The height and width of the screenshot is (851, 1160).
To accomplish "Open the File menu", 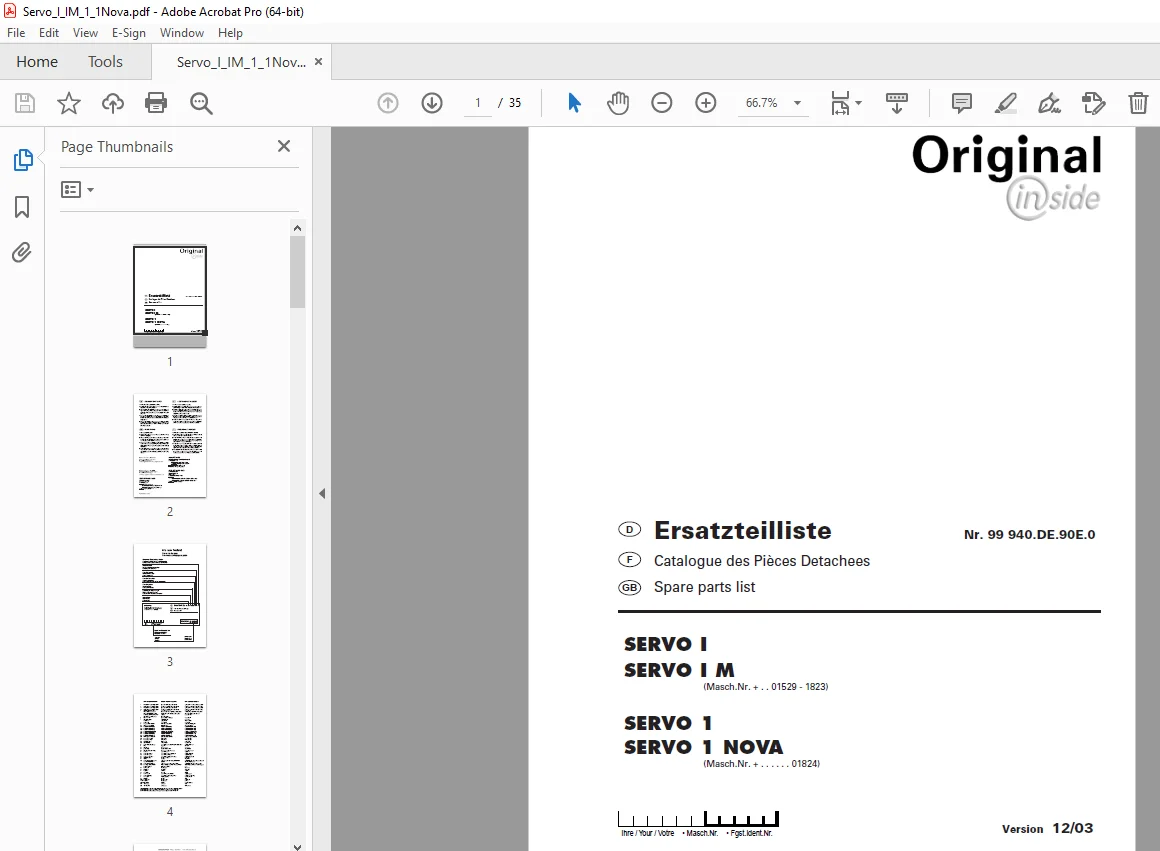I will tap(16, 33).
